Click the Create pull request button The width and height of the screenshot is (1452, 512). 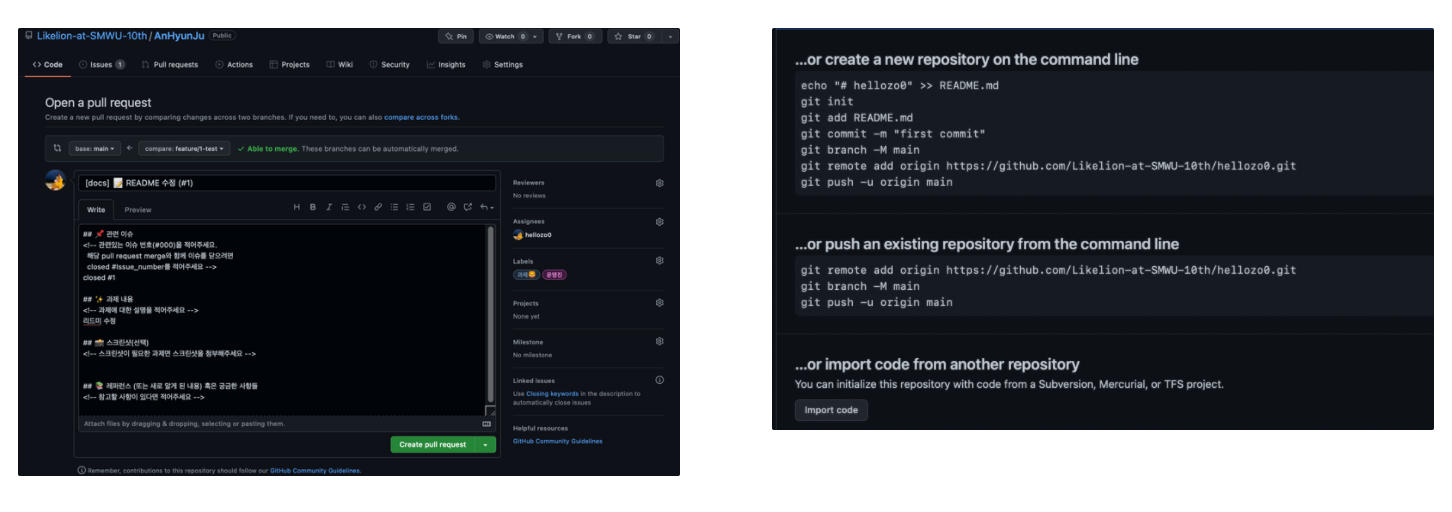click(x=433, y=444)
